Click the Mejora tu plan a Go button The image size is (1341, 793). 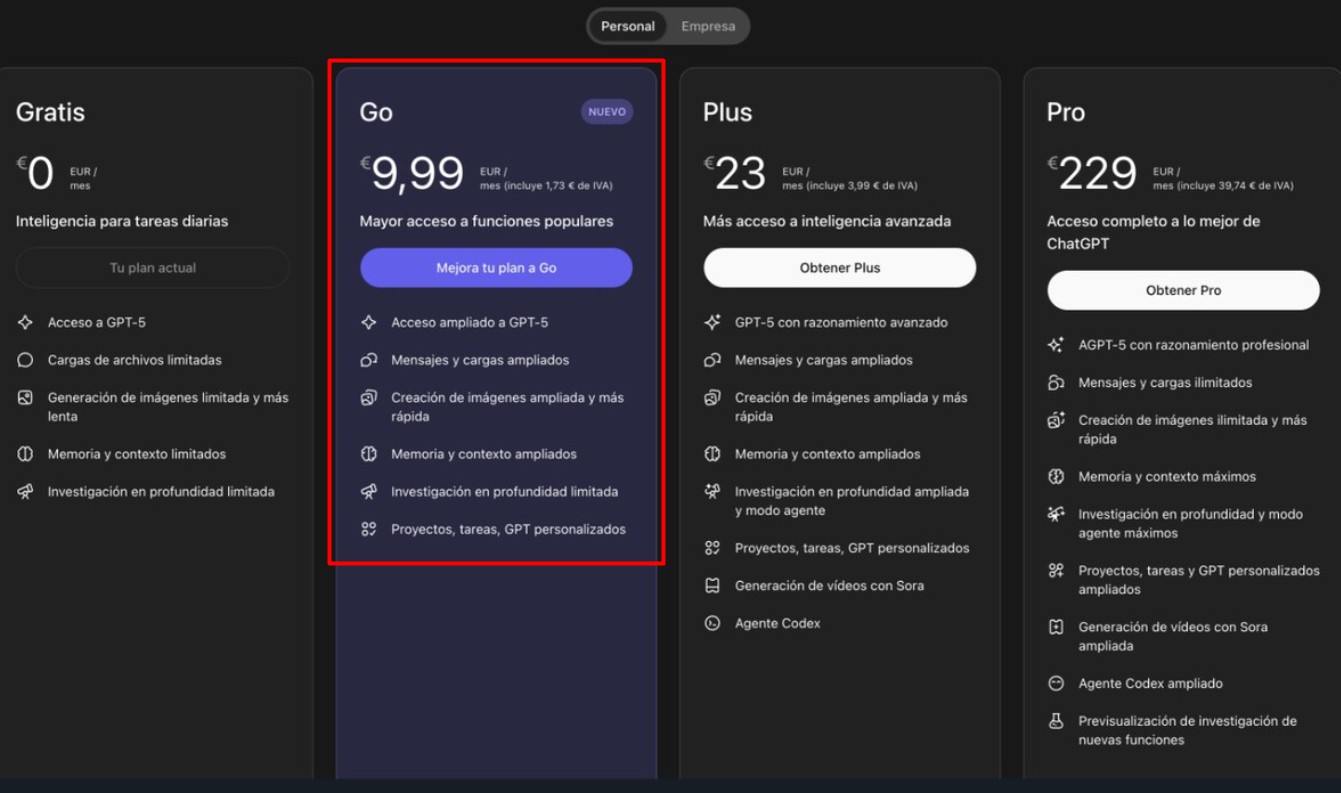pyautogui.click(x=496, y=268)
